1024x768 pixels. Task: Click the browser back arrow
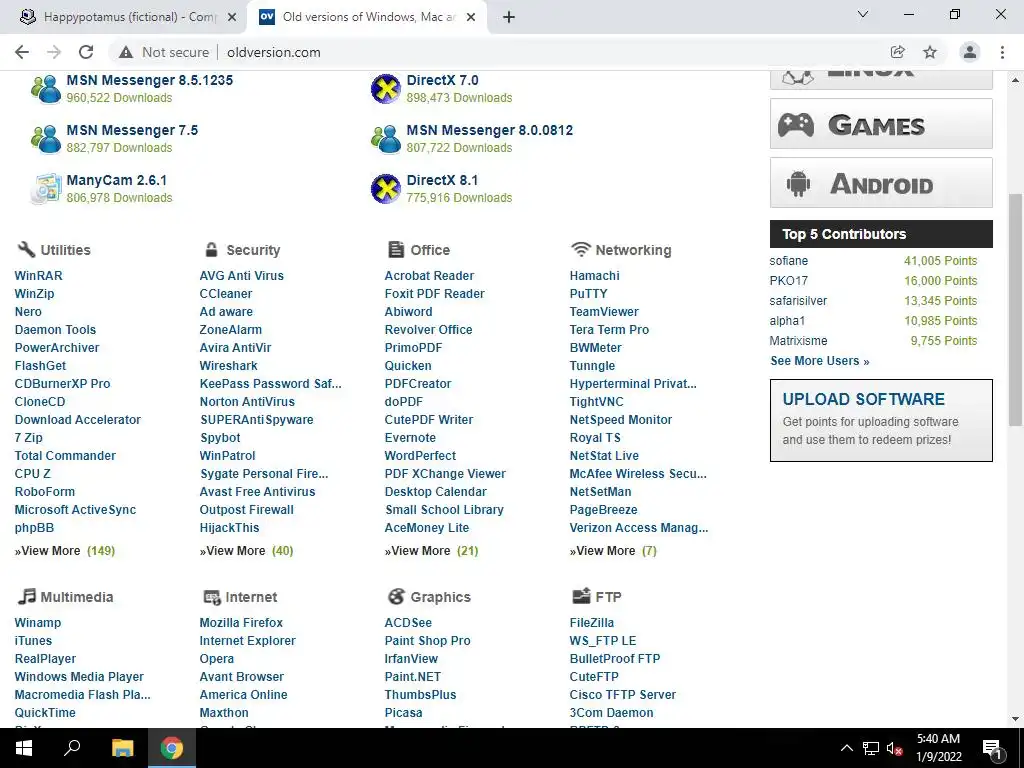22,52
